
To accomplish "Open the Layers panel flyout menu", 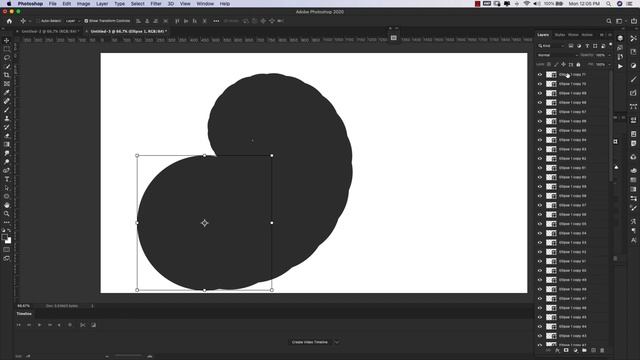I will click(610, 35).
